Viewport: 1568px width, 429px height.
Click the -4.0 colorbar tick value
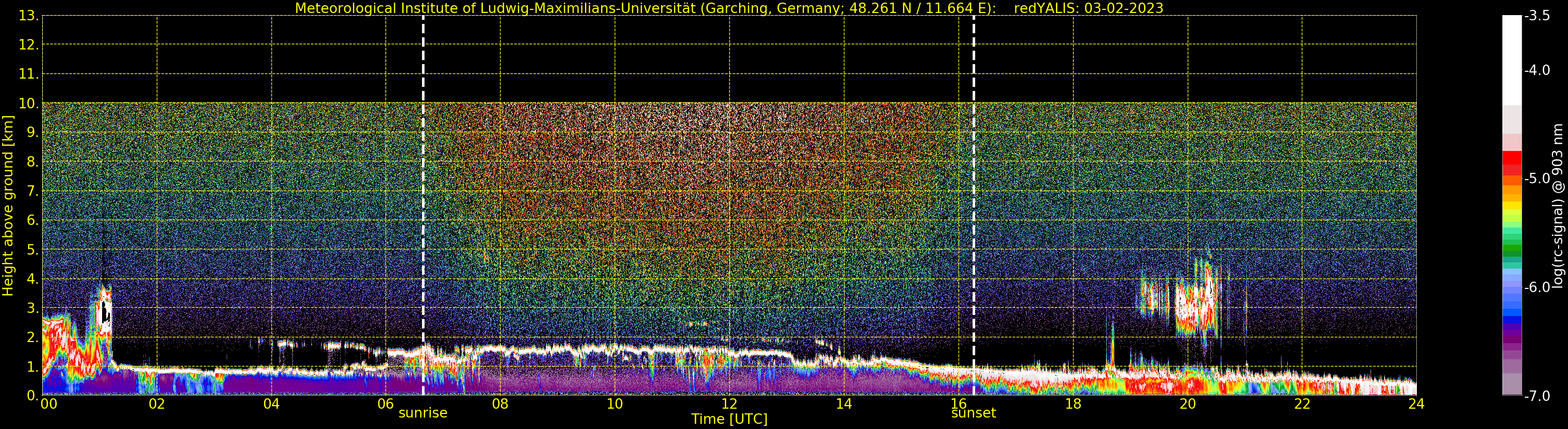(1537, 71)
